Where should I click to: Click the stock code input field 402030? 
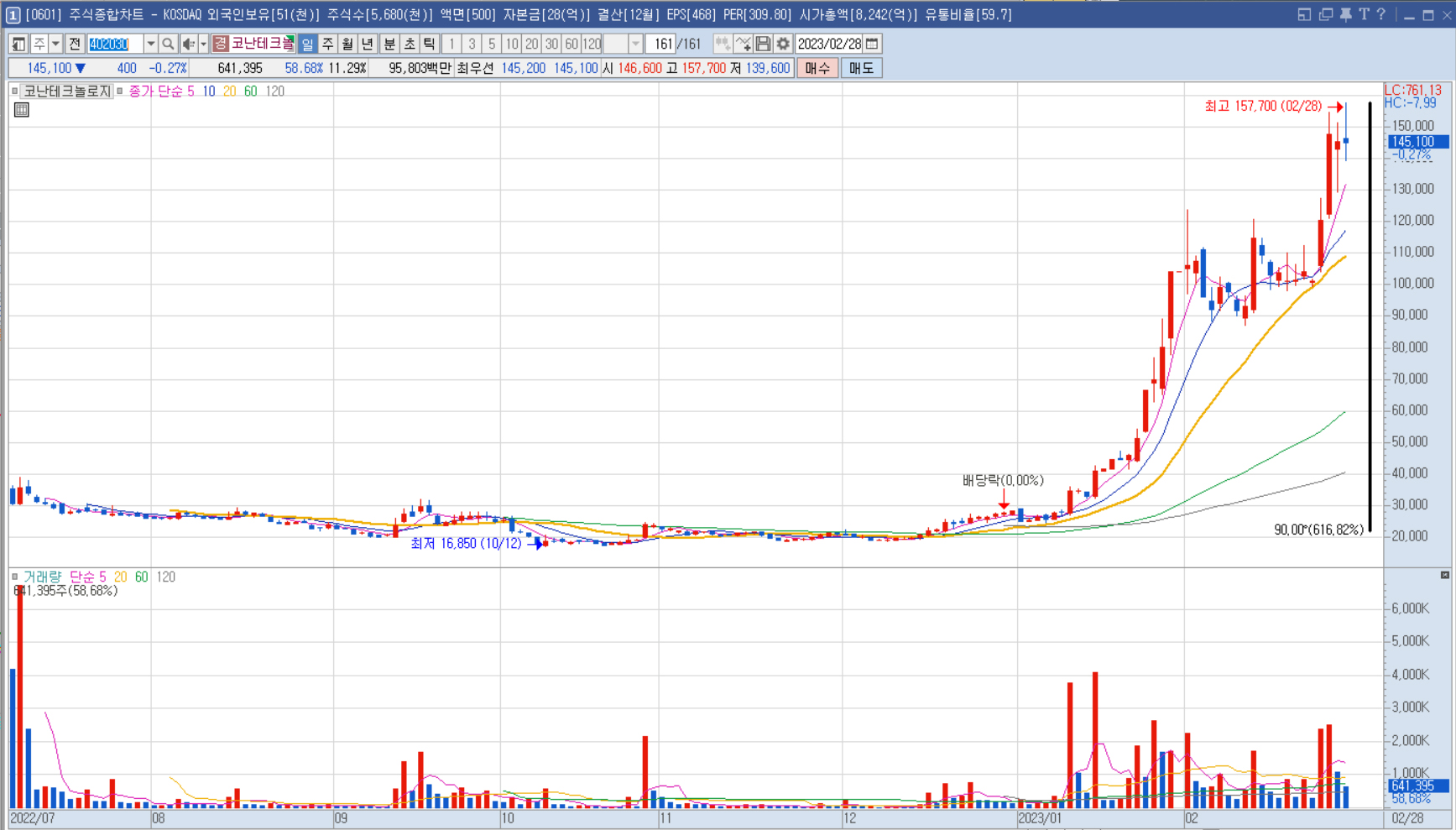[115, 44]
